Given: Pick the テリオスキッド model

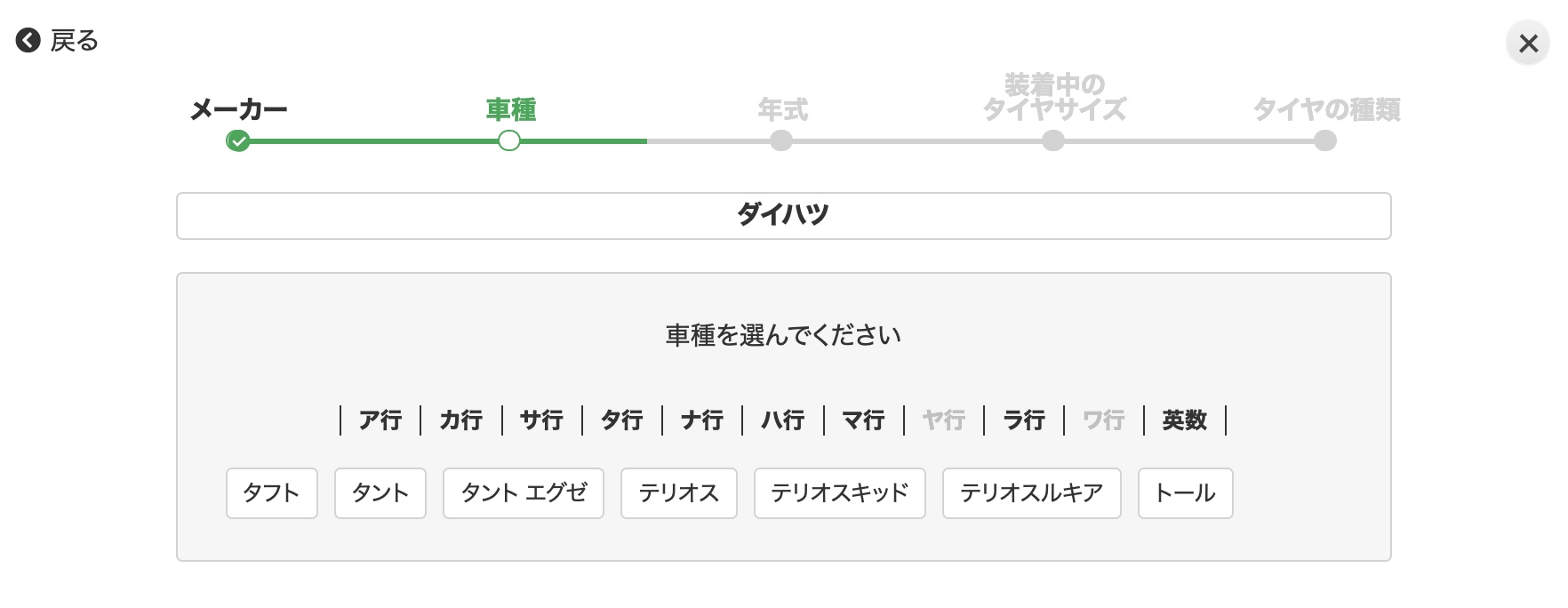Looking at the screenshot, I should 839,493.
